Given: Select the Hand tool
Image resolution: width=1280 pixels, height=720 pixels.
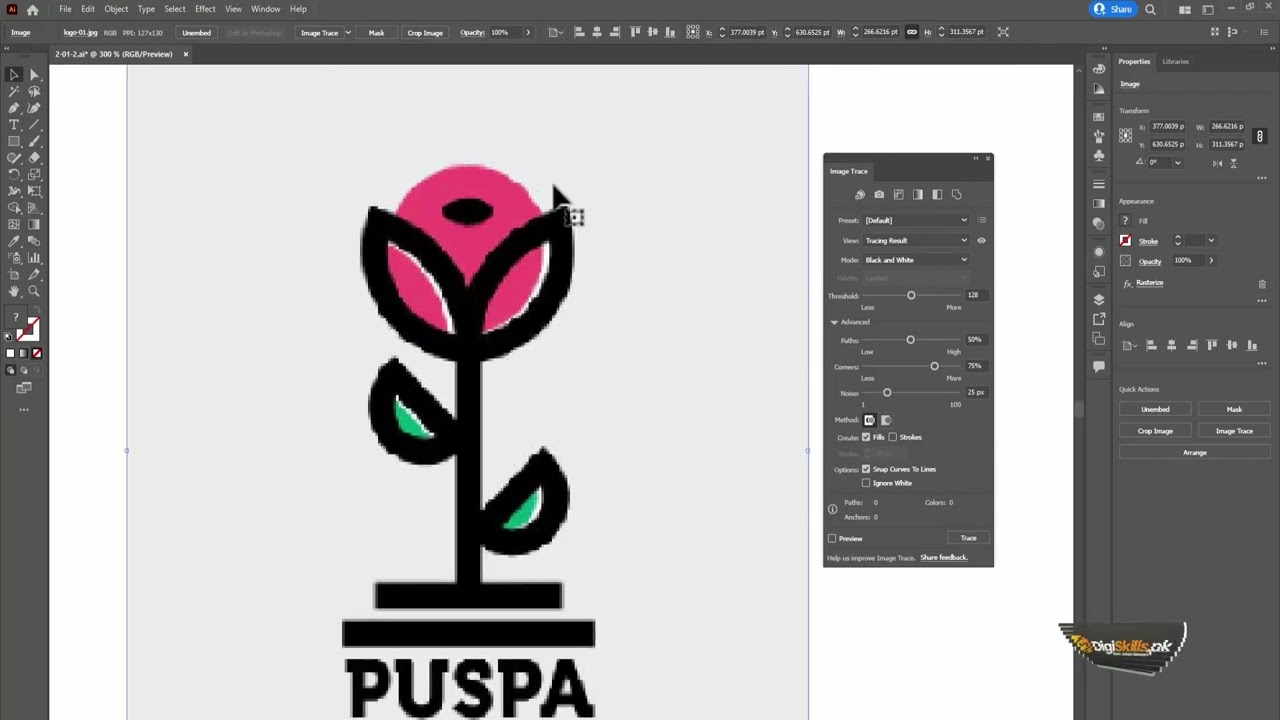Looking at the screenshot, I should pos(14,291).
